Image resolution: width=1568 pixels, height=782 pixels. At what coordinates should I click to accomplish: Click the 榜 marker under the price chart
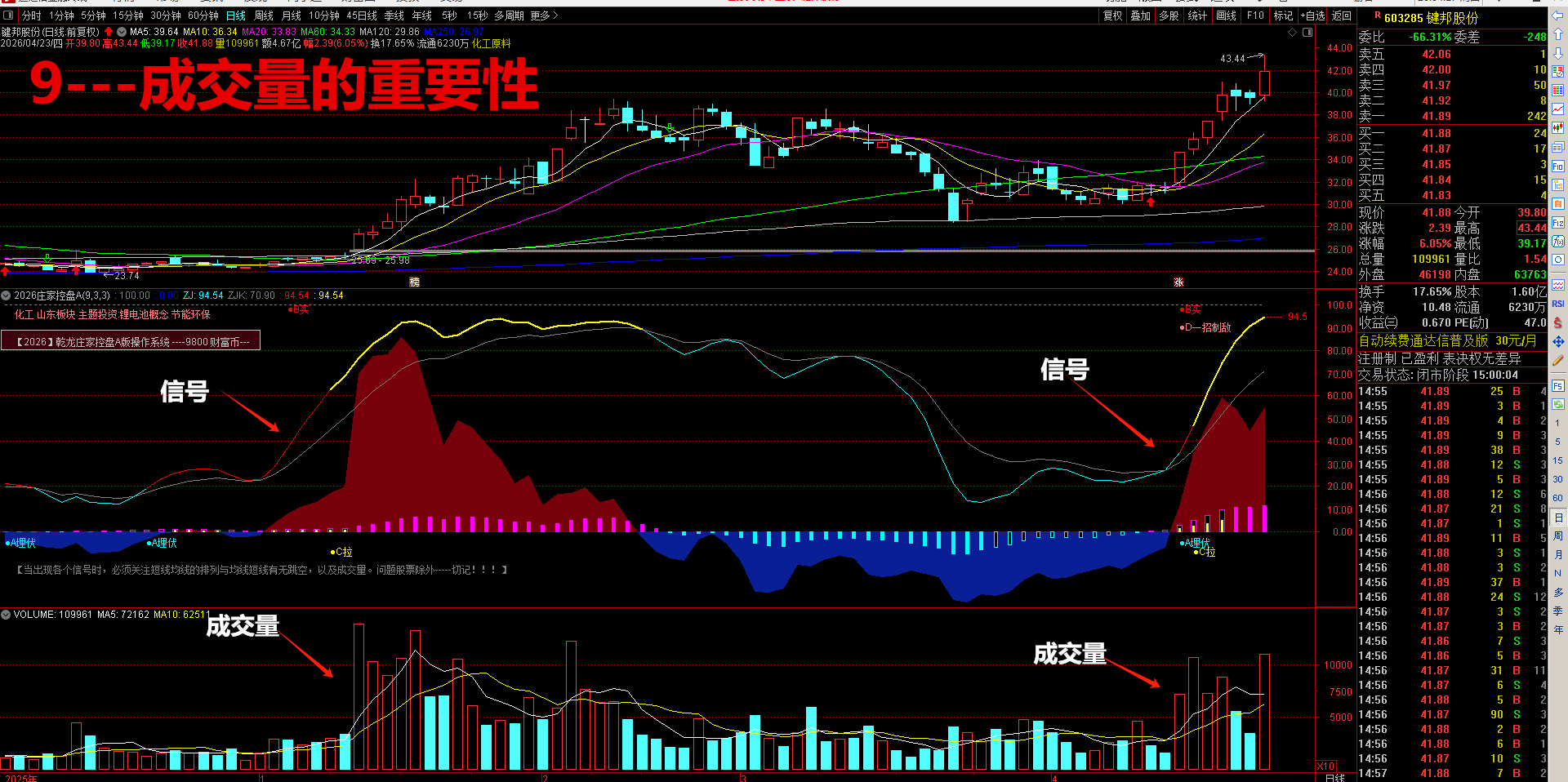pos(414,282)
